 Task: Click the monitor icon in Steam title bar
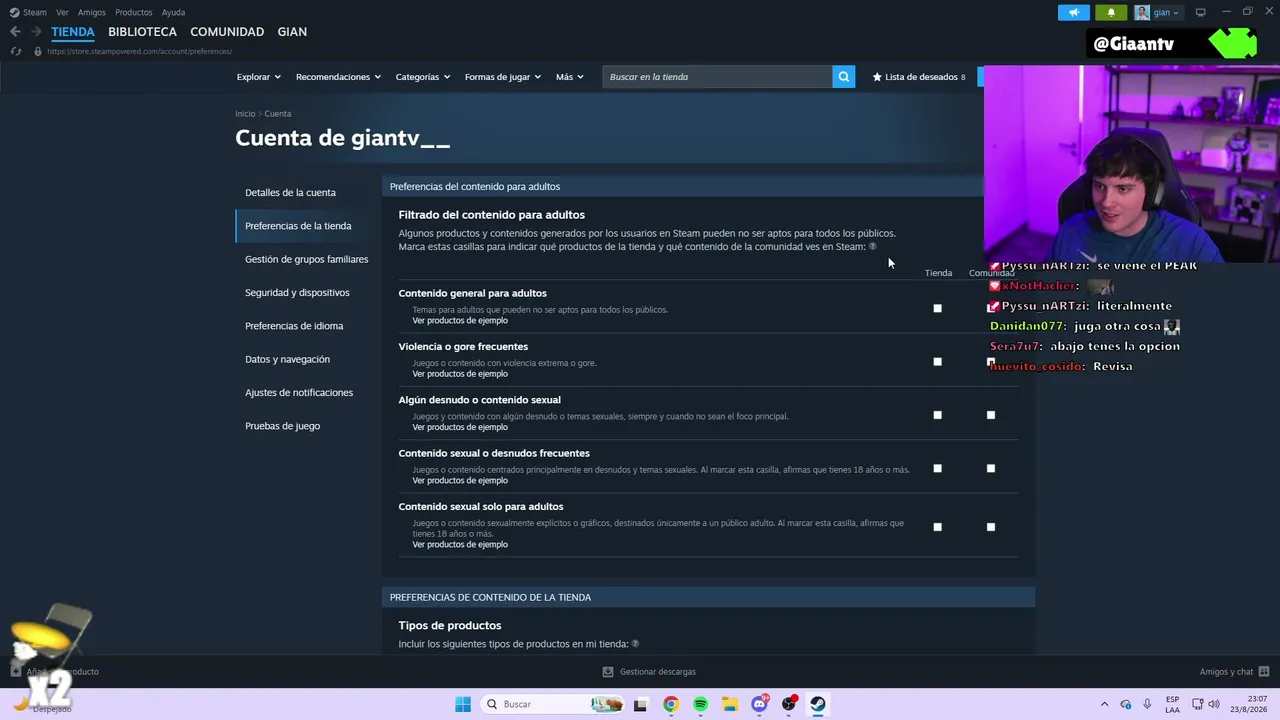click(1201, 13)
